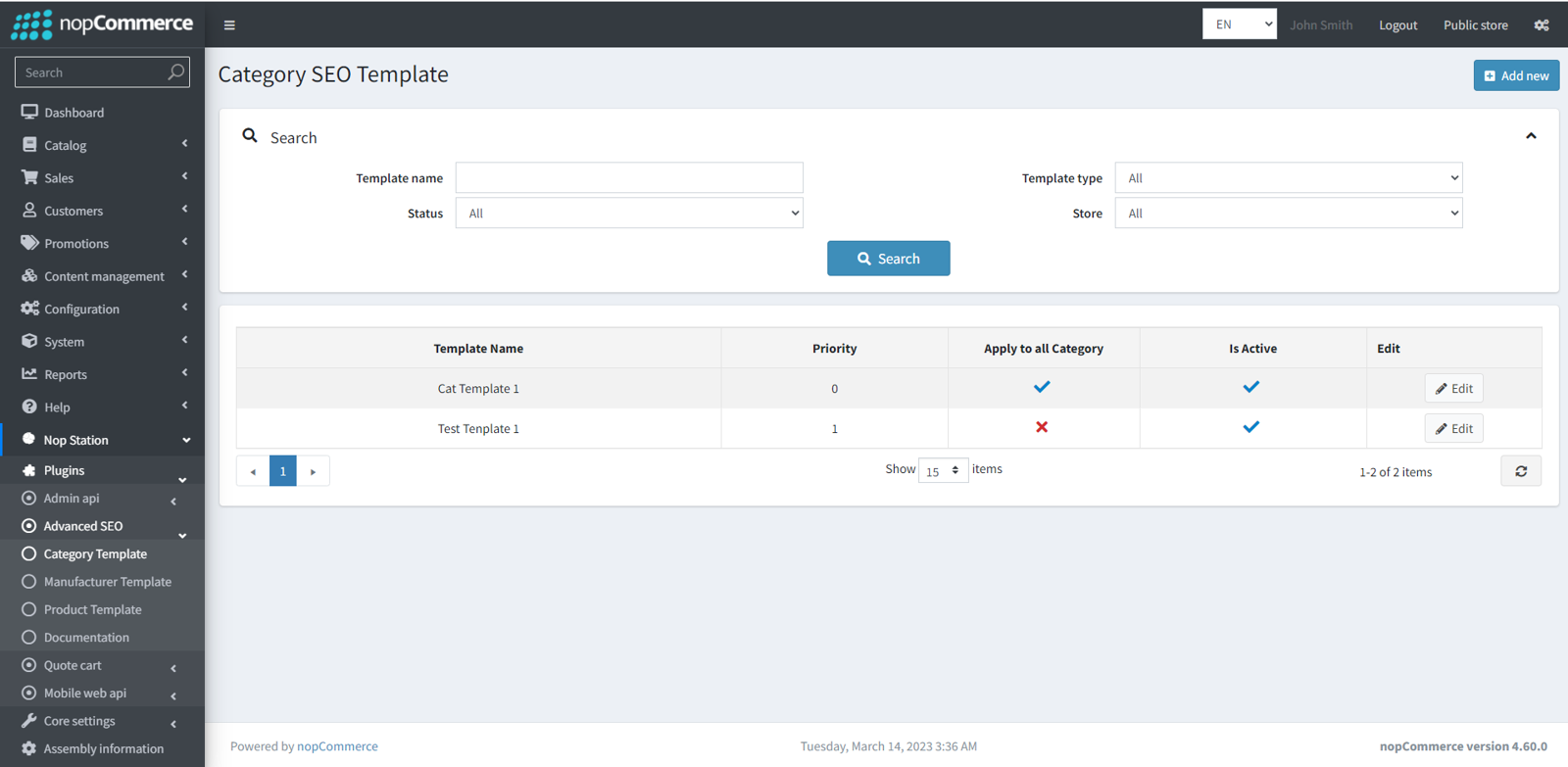Viewport: 1568px width, 767px height.
Task: Collapse the Search panel chevron
Action: (x=1531, y=136)
